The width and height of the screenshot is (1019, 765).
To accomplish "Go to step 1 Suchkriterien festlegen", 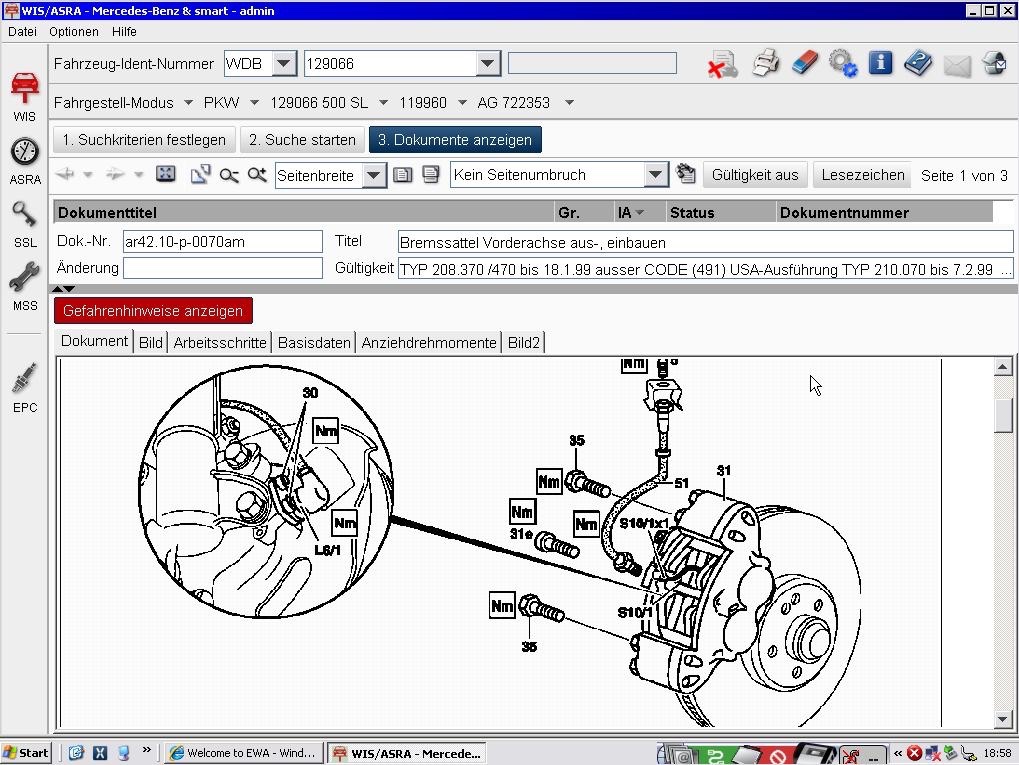I will (144, 140).
